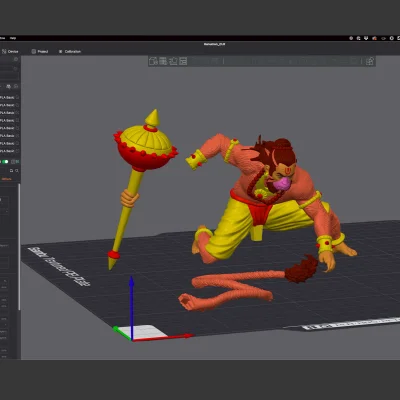
Task: Click the save preset icon beside the search magnifier
Action: [11, 171]
